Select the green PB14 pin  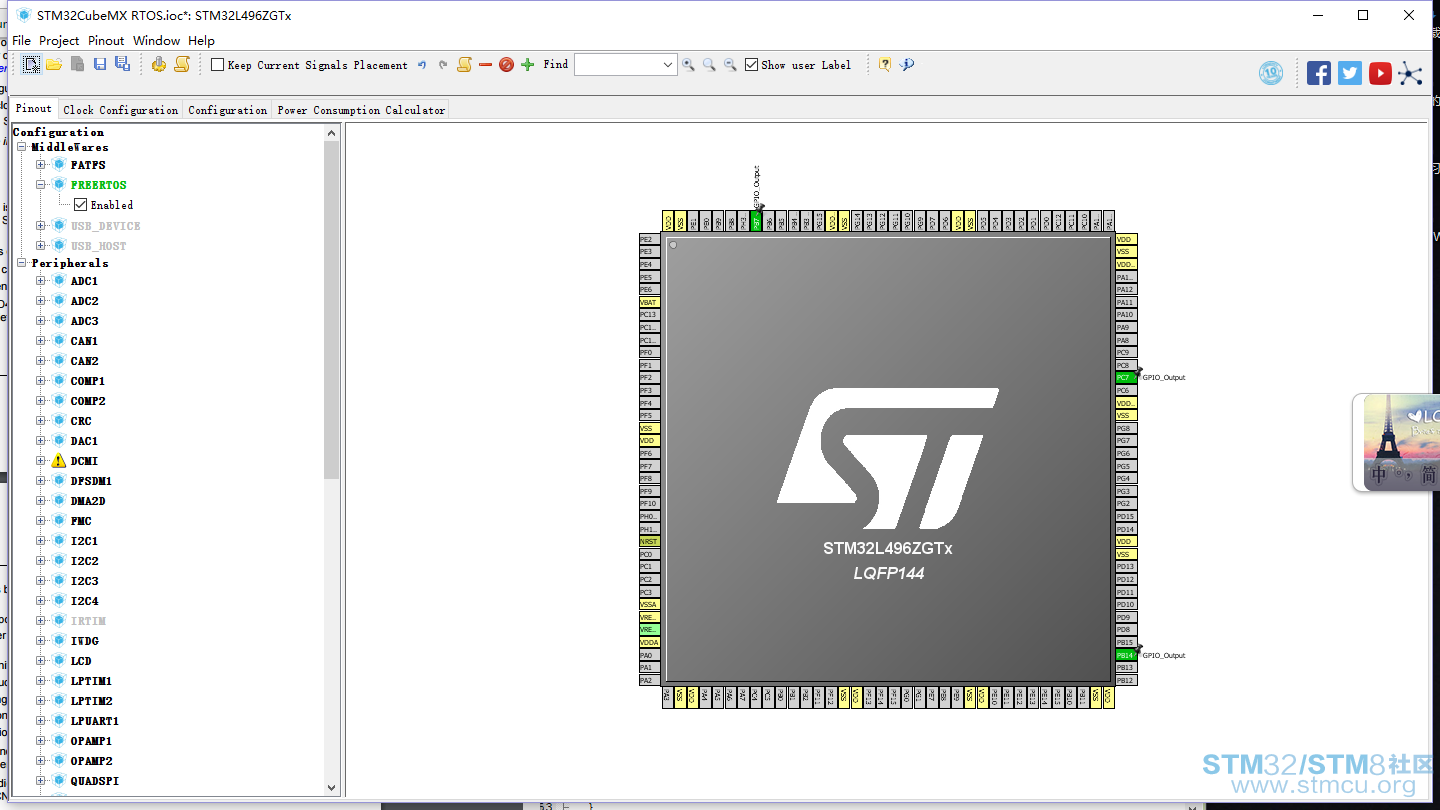click(1126, 655)
